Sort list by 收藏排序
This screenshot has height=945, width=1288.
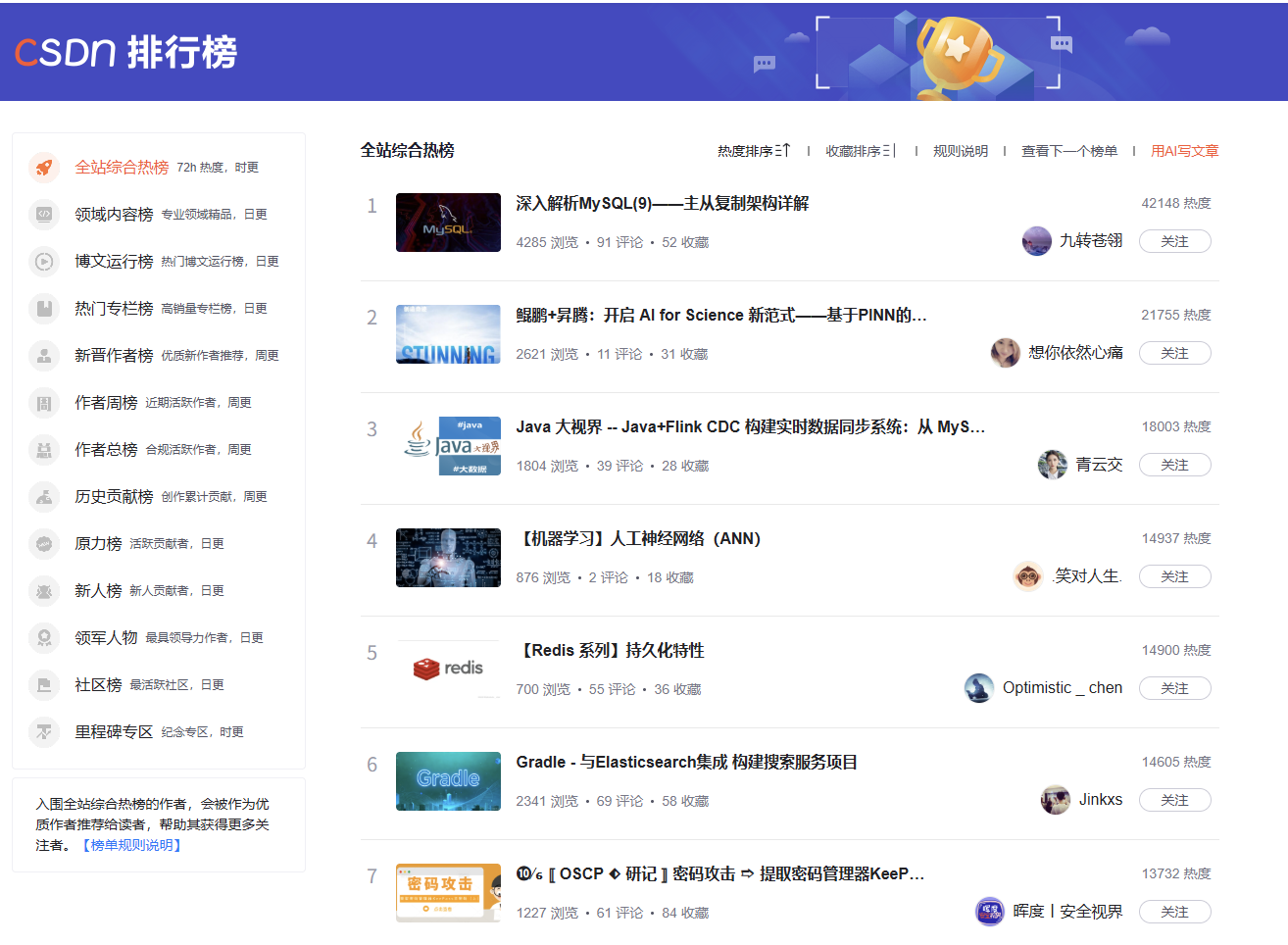[x=860, y=151]
